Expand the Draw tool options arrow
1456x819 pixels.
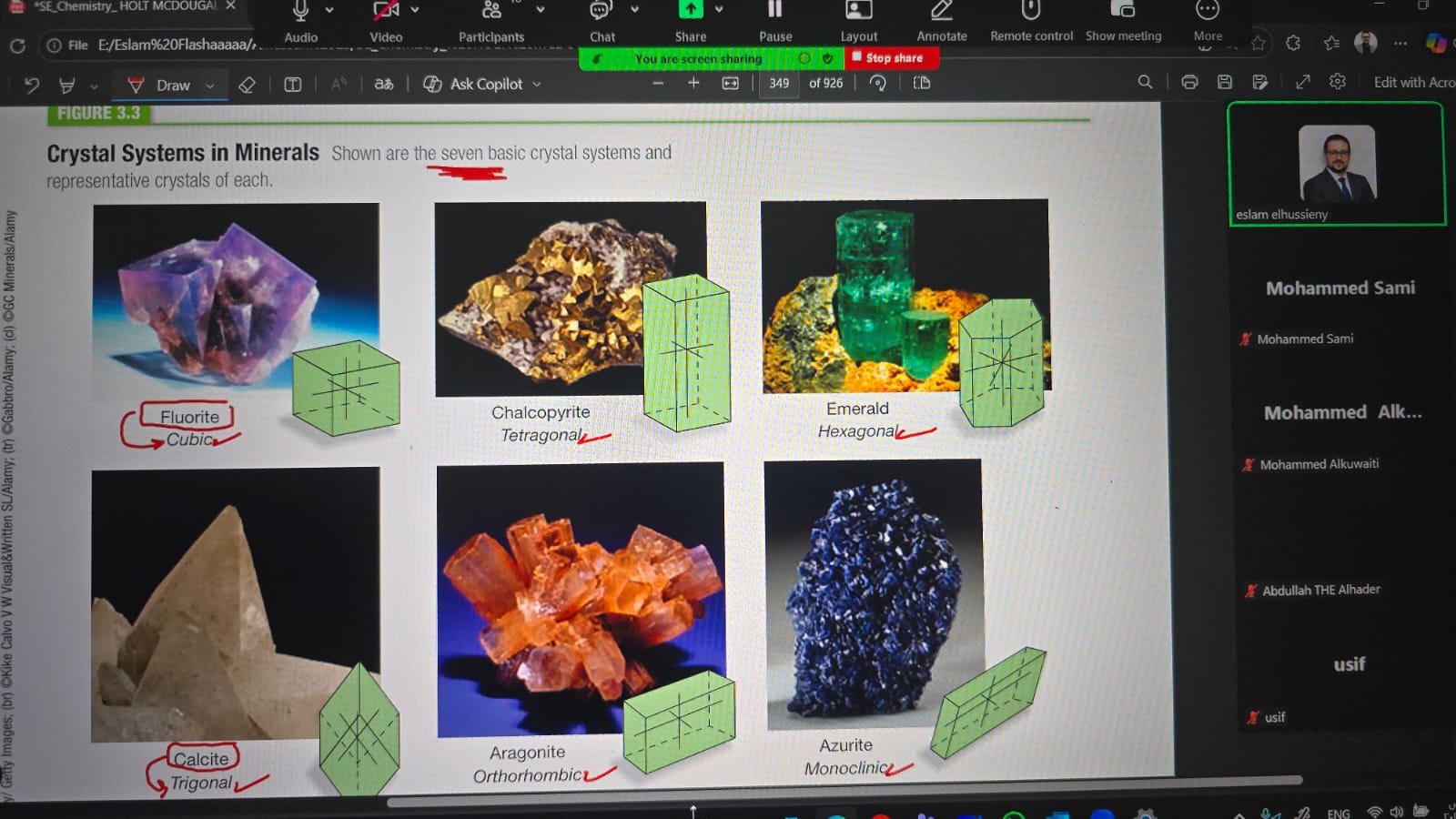click(210, 86)
